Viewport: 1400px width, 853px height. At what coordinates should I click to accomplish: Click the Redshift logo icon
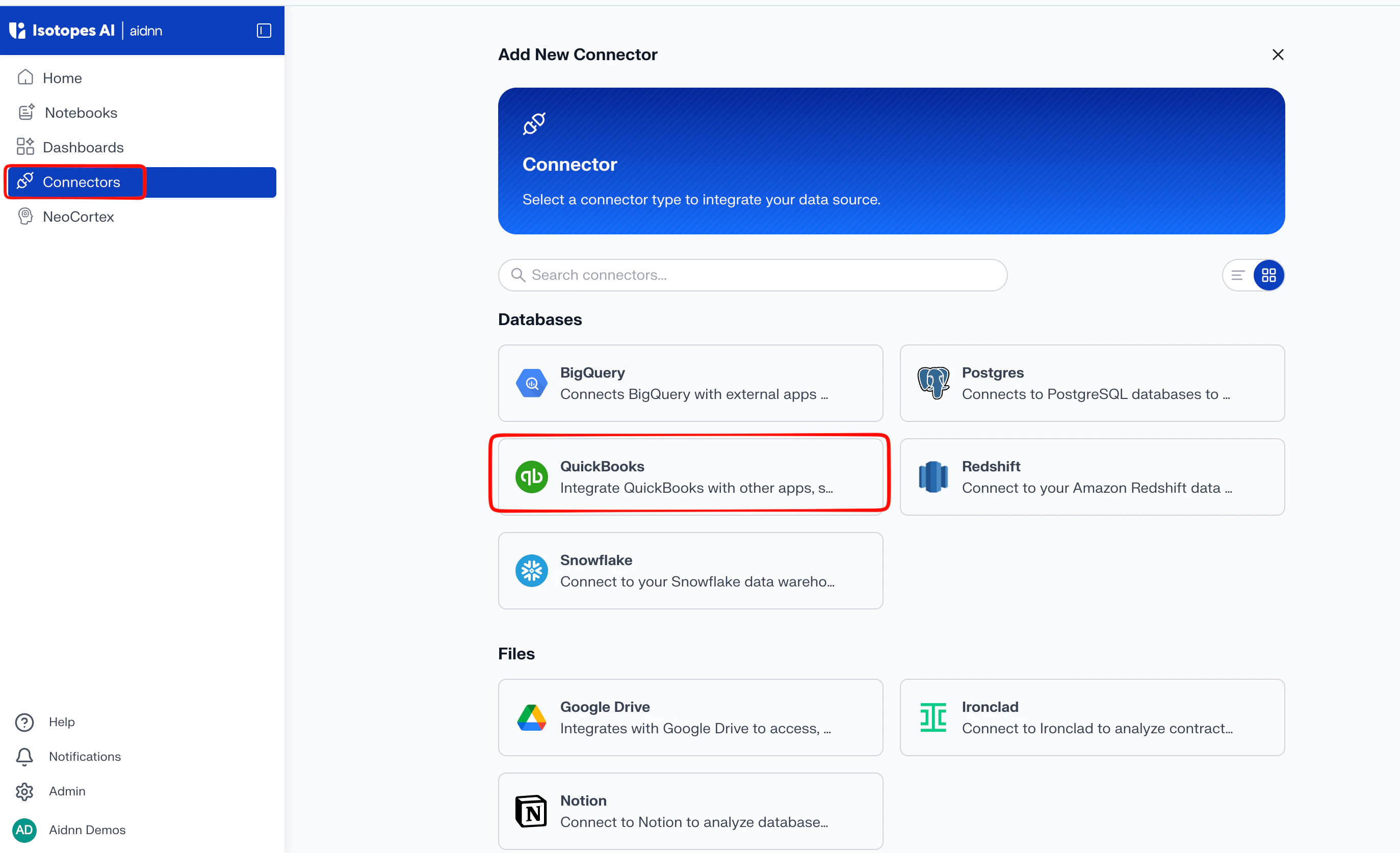click(934, 477)
